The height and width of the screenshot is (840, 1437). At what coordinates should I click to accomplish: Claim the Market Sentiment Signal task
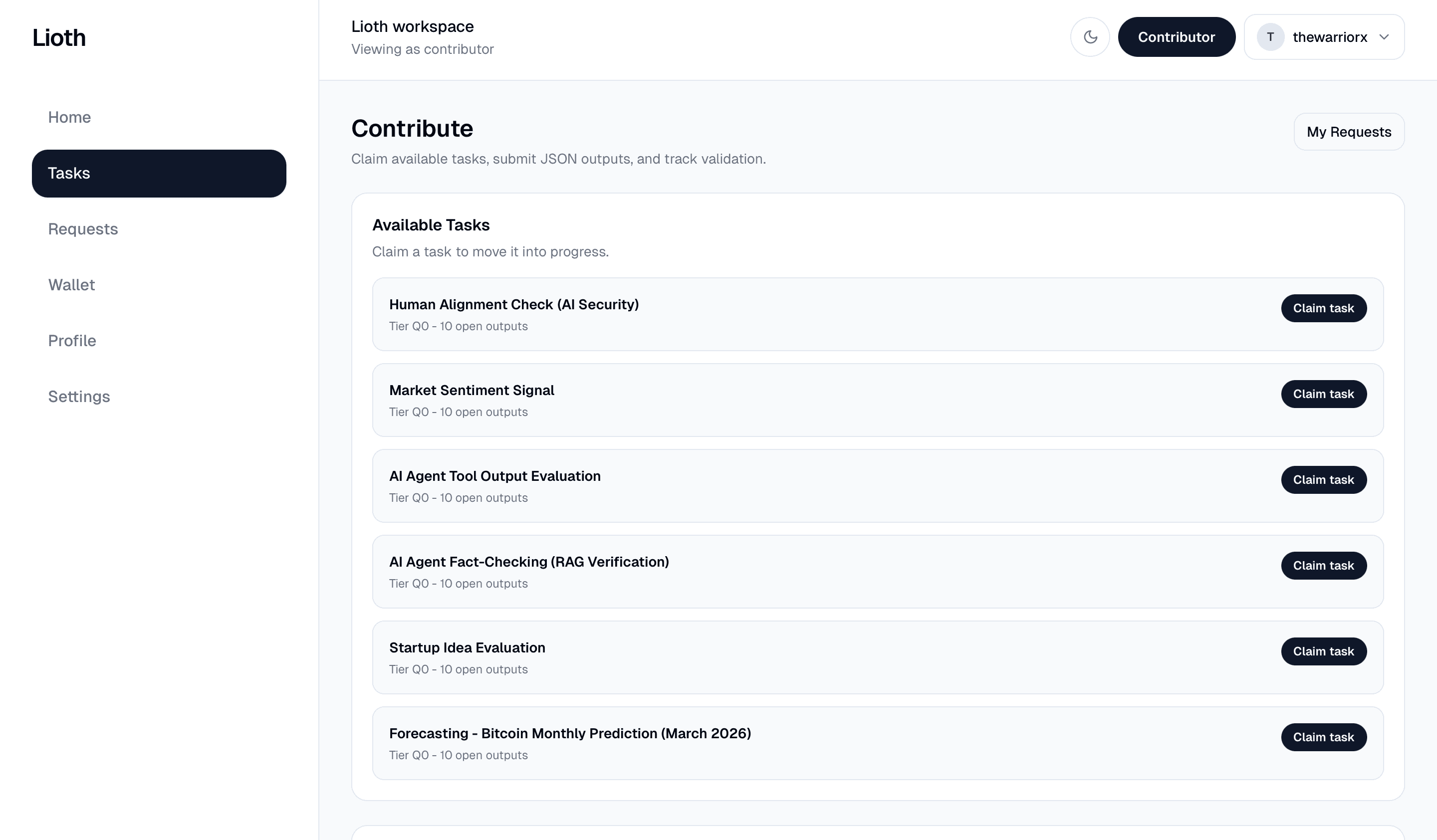(x=1324, y=394)
